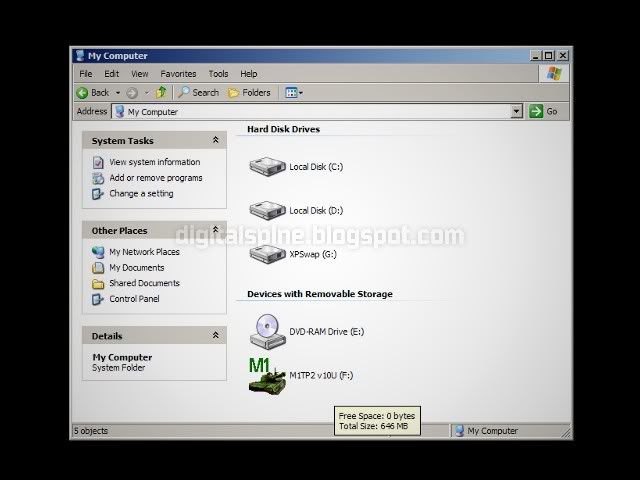The width and height of the screenshot is (640, 480).
Task: Click the View system information link
Action: 155,162
